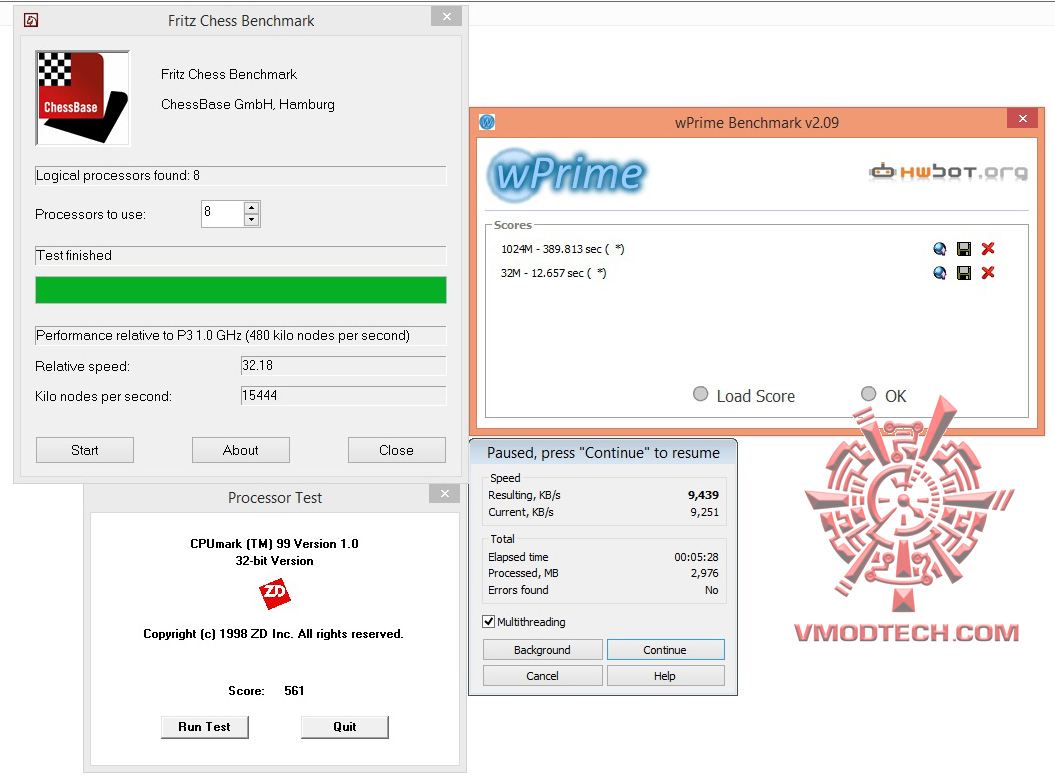
Task: Click the wPrime logo graphic
Action: (567, 175)
